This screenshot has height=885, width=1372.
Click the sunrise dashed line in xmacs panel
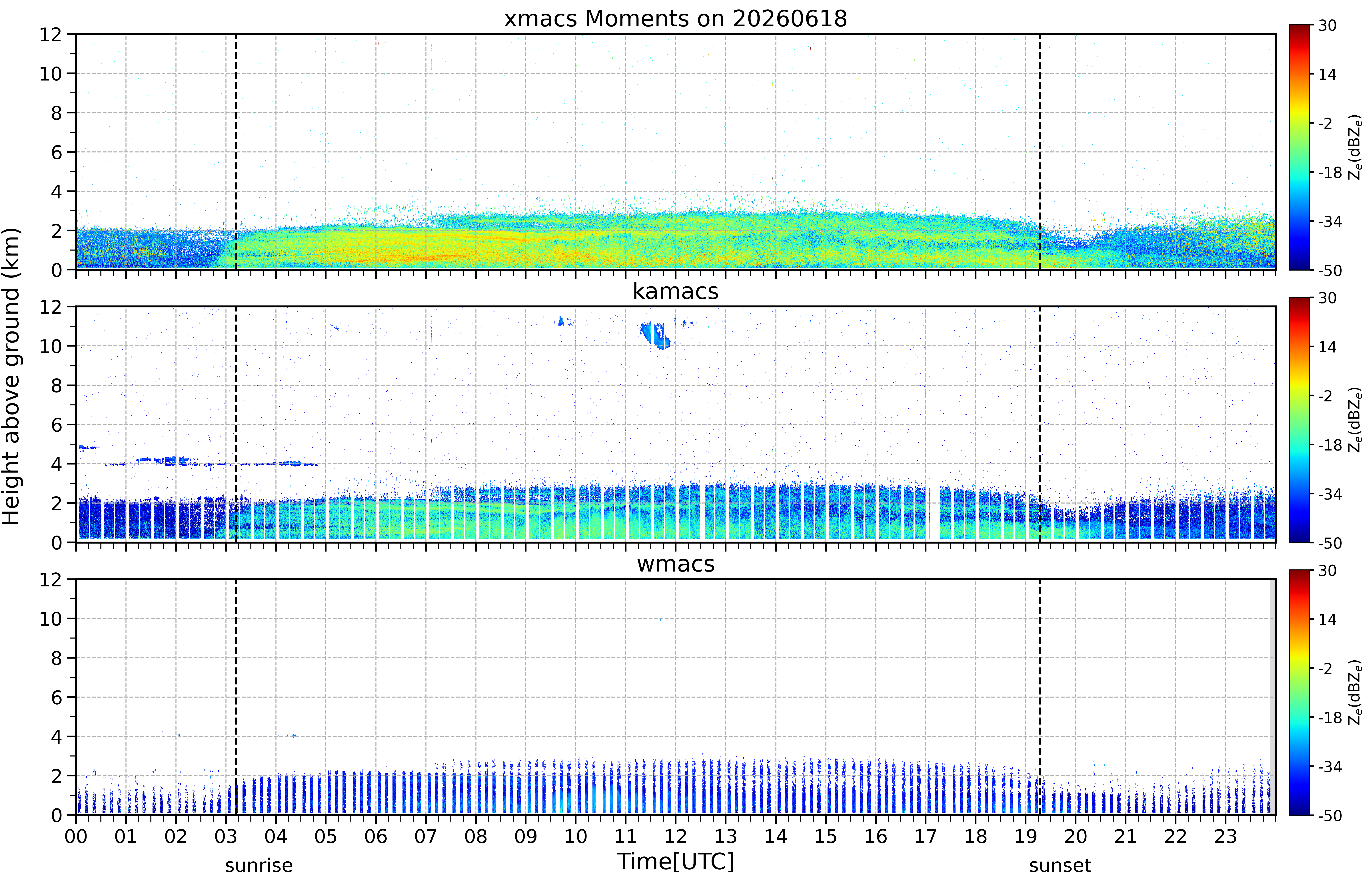point(236,152)
